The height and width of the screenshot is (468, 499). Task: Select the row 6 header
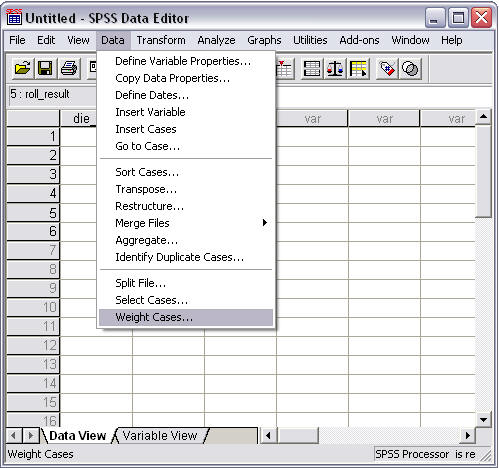pos(33,231)
